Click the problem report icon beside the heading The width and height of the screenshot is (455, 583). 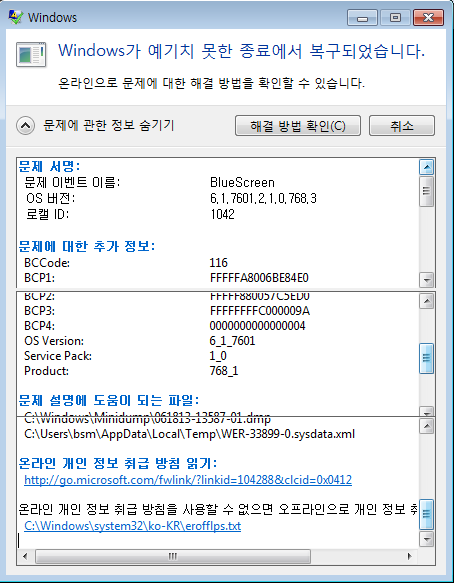31,55
